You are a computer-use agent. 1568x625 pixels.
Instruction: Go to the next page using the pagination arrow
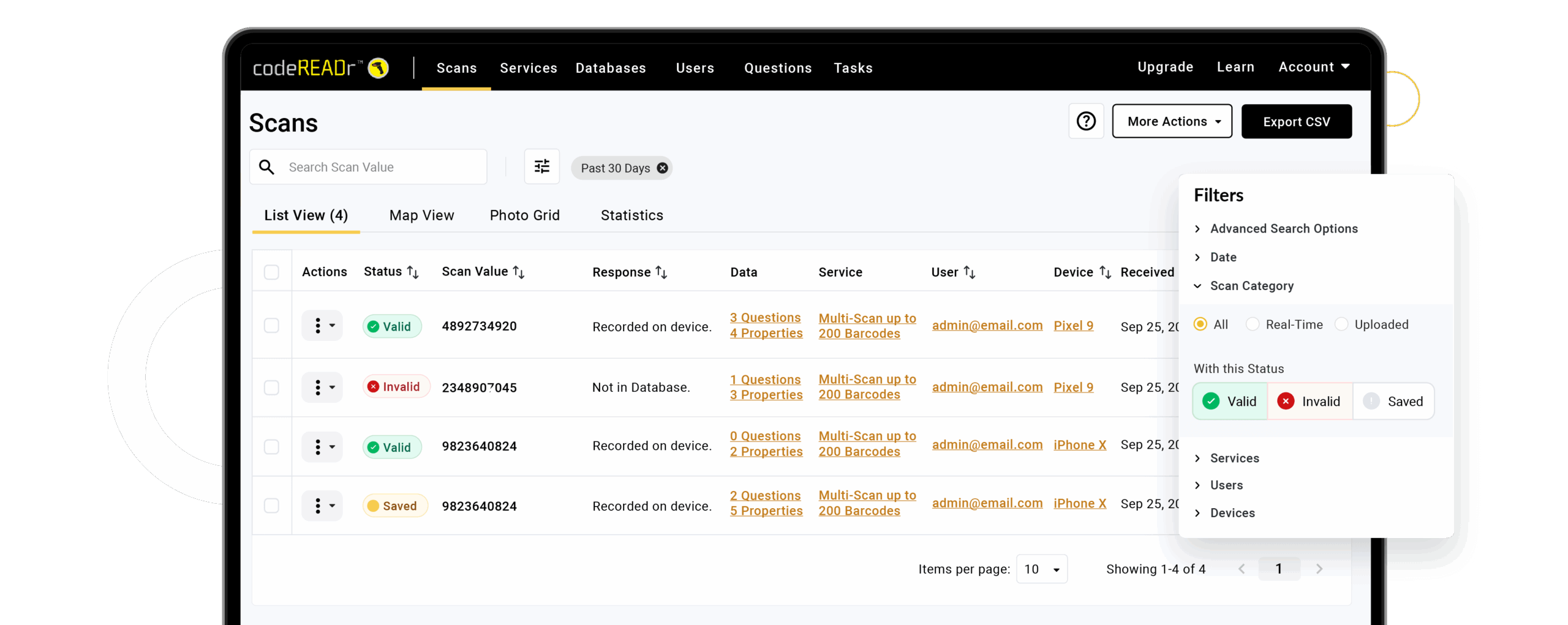point(1319,569)
